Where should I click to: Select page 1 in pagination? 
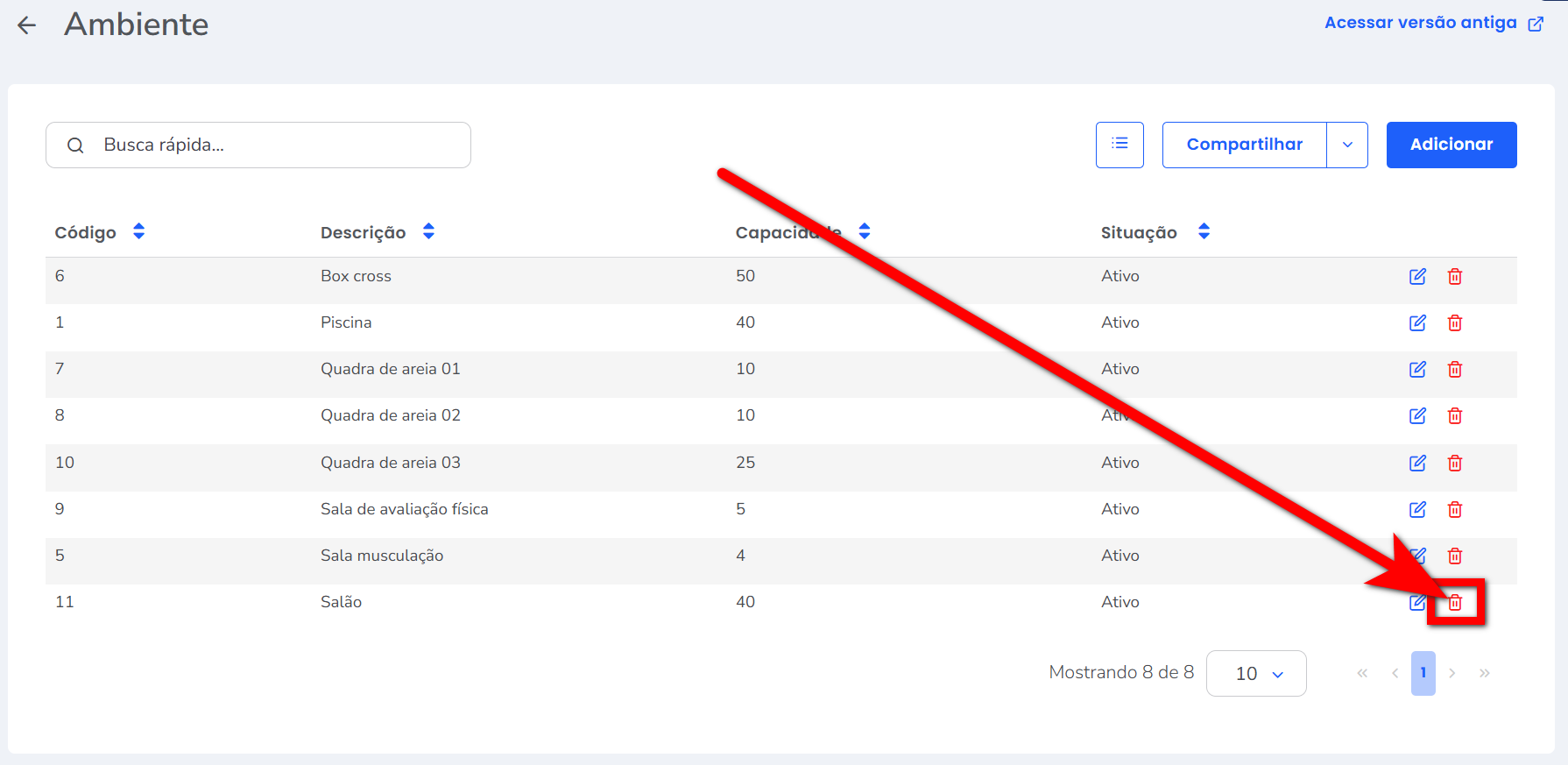click(1423, 673)
